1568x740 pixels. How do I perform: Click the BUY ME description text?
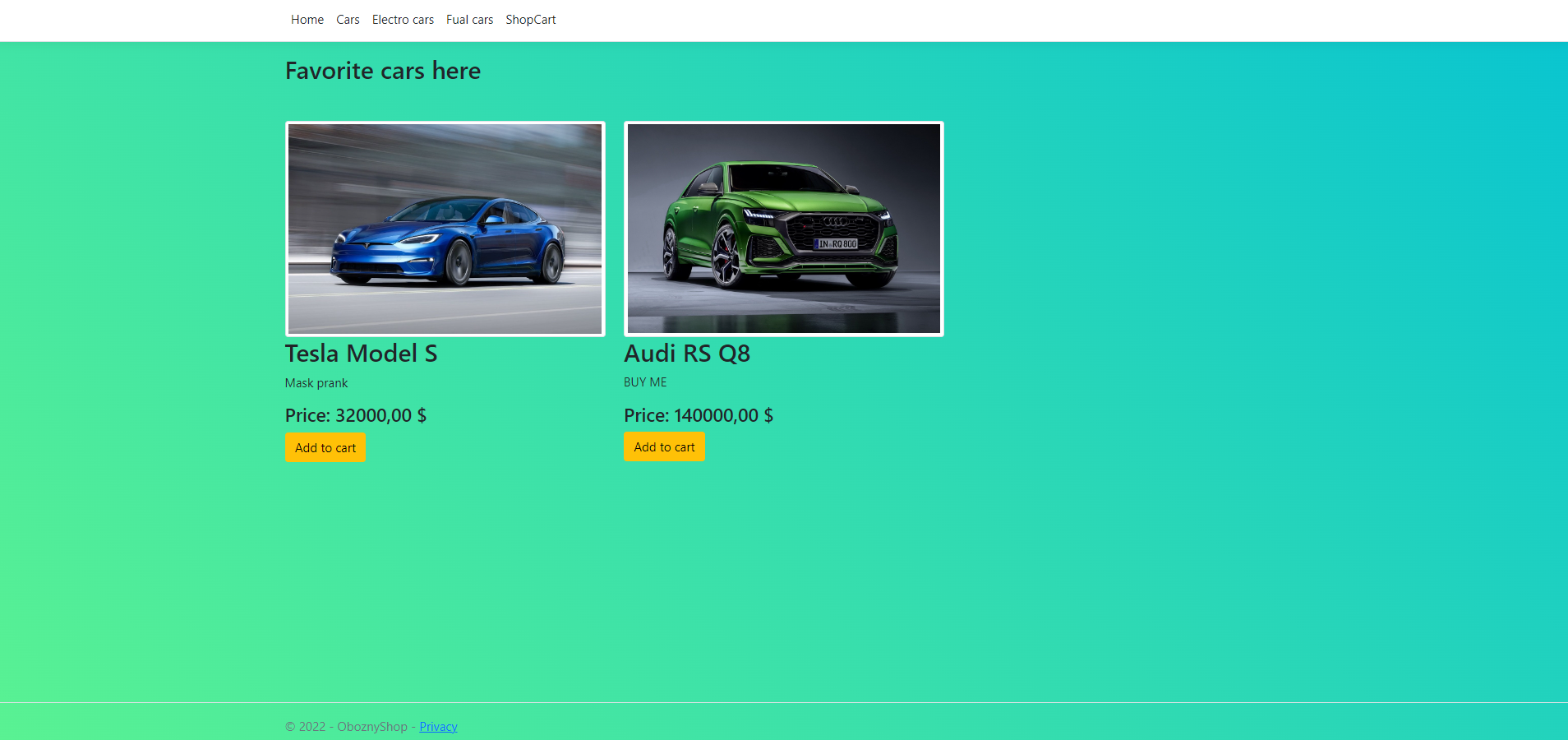point(644,382)
